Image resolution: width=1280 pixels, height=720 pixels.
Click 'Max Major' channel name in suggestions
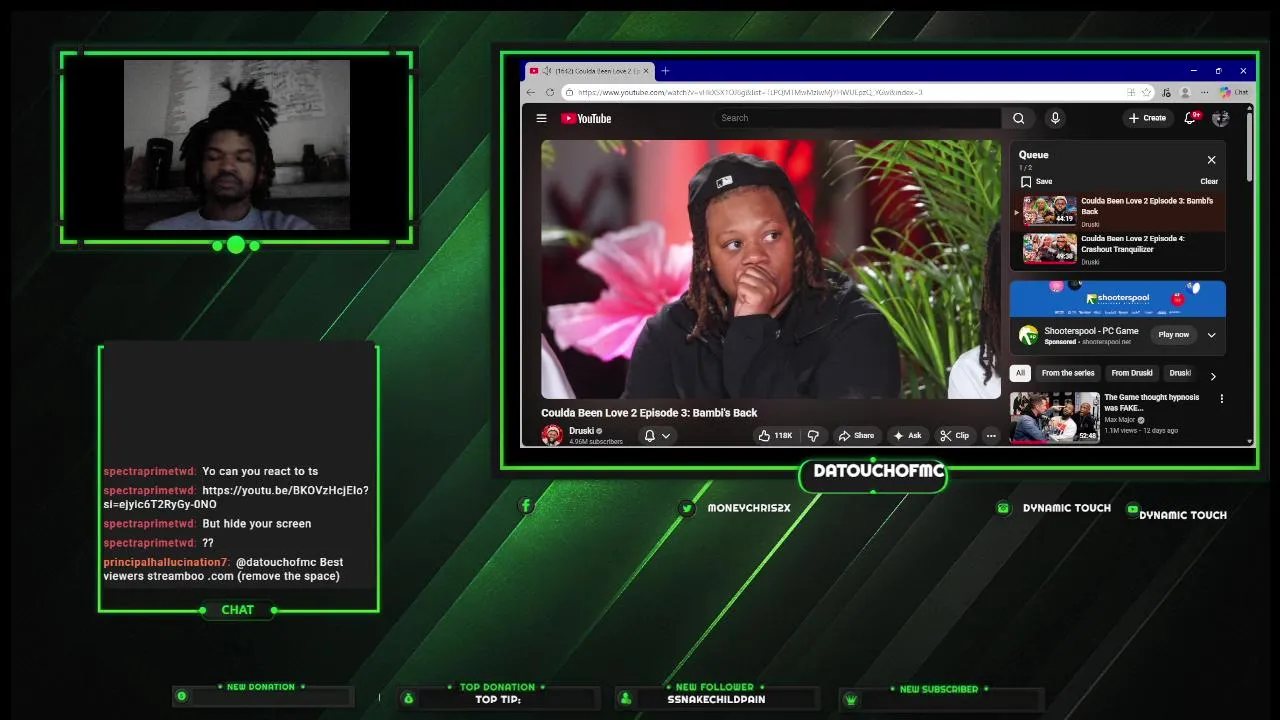(x=1121, y=419)
